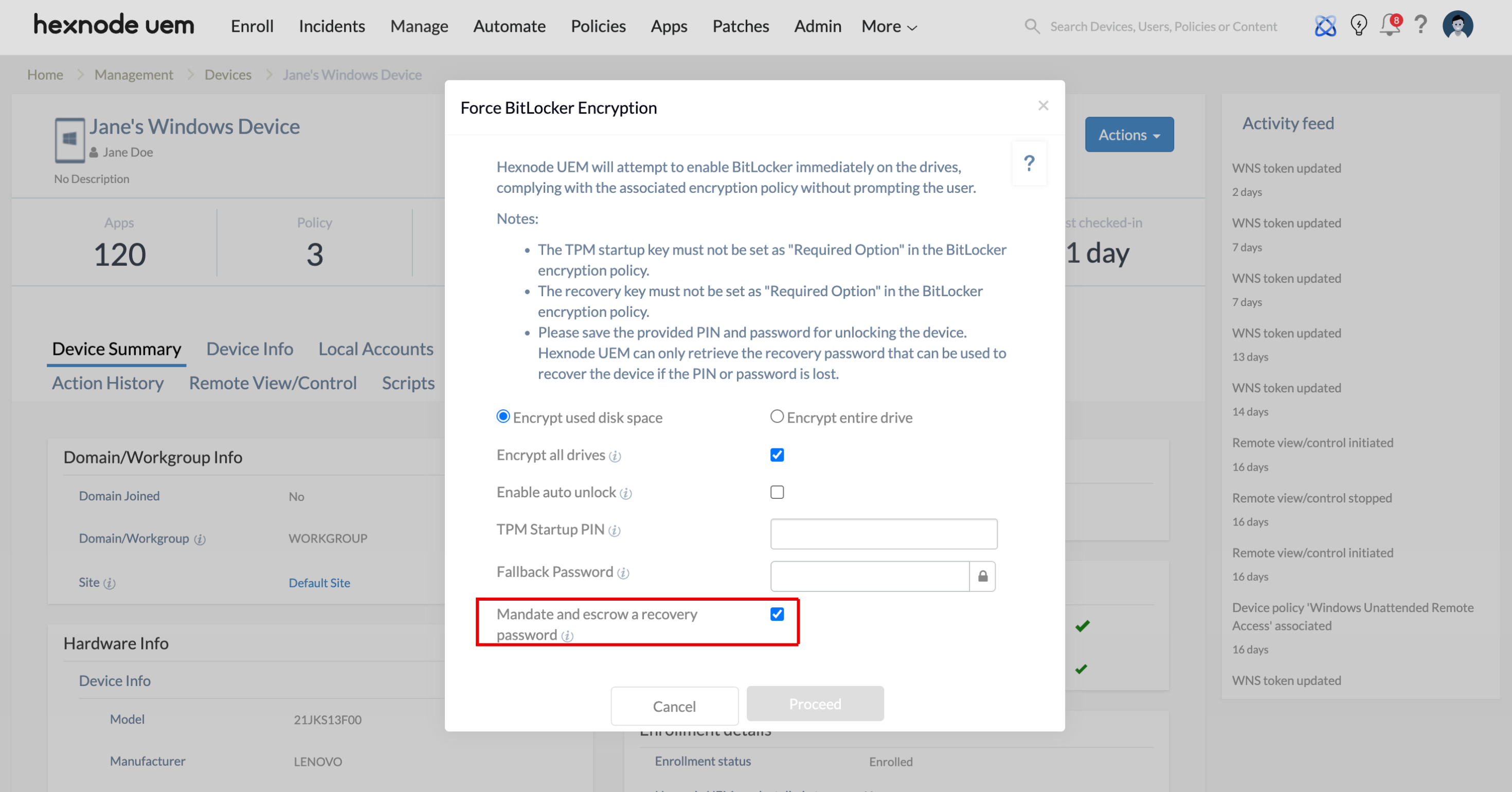Switch to Local Accounts tab
Image resolution: width=1512 pixels, height=792 pixels.
pyautogui.click(x=375, y=349)
